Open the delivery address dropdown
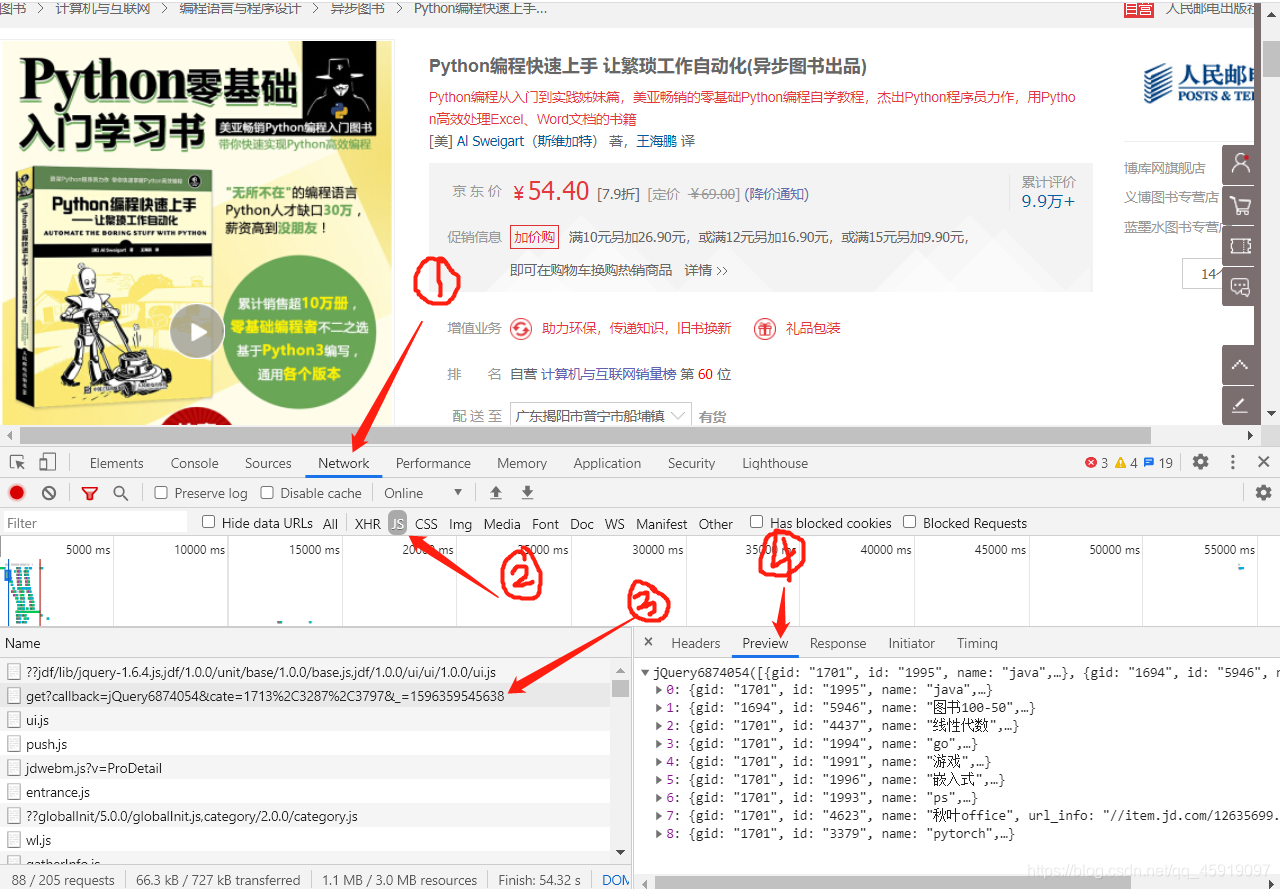This screenshot has height=889, width=1280. point(600,416)
